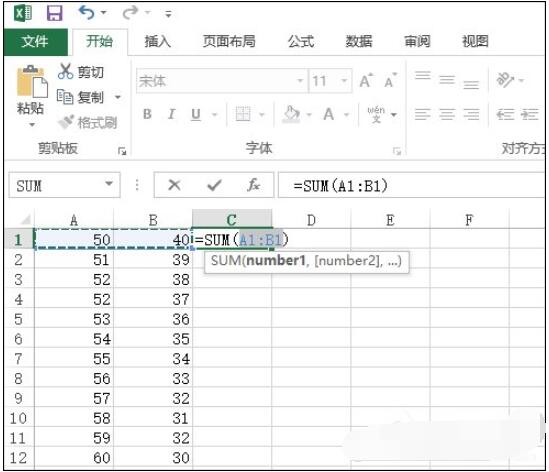This screenshot has width=549, height=472.
Task: Save the workbook with the floppy disk icon
Action: [x=55, y=13]
